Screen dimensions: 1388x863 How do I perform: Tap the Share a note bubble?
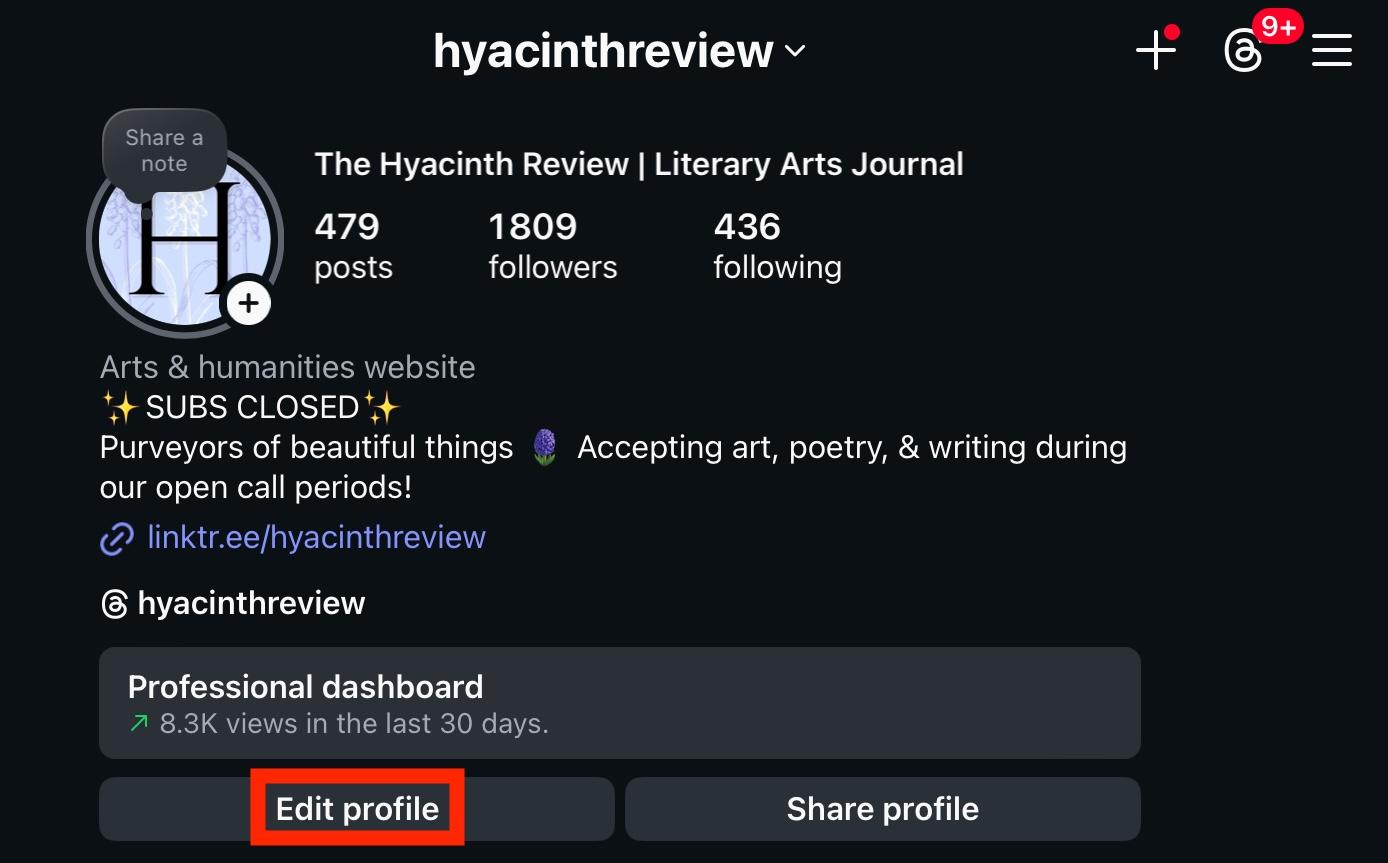coord(164,150)
